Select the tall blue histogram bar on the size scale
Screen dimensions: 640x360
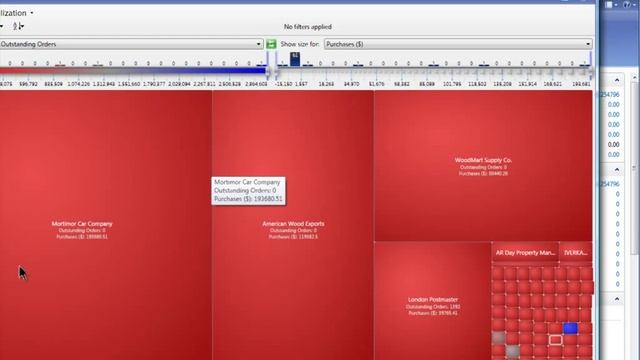pyautogui.click(x=295, y=59)
